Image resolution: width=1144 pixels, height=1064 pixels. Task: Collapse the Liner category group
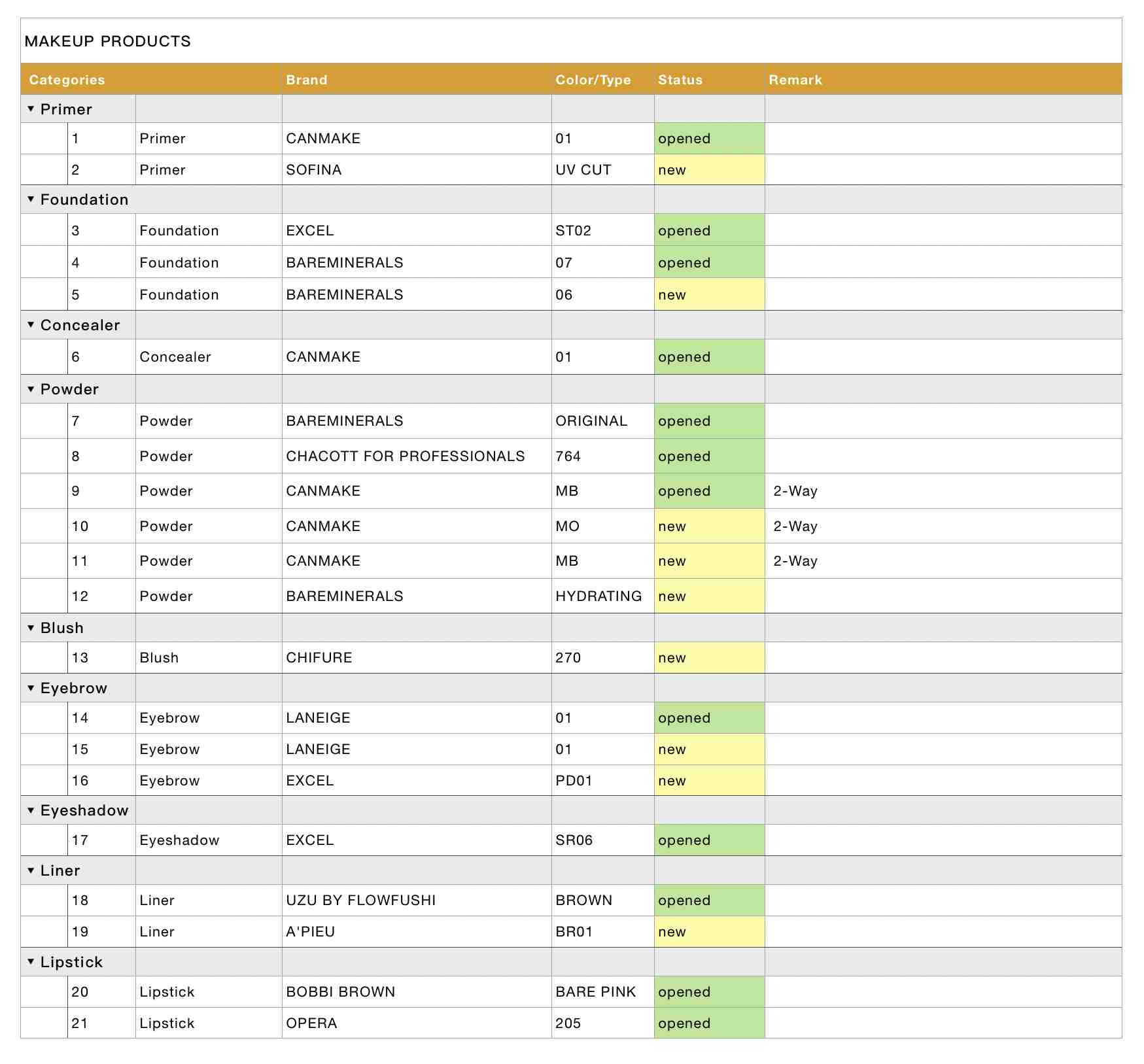[x=31, y=870]
